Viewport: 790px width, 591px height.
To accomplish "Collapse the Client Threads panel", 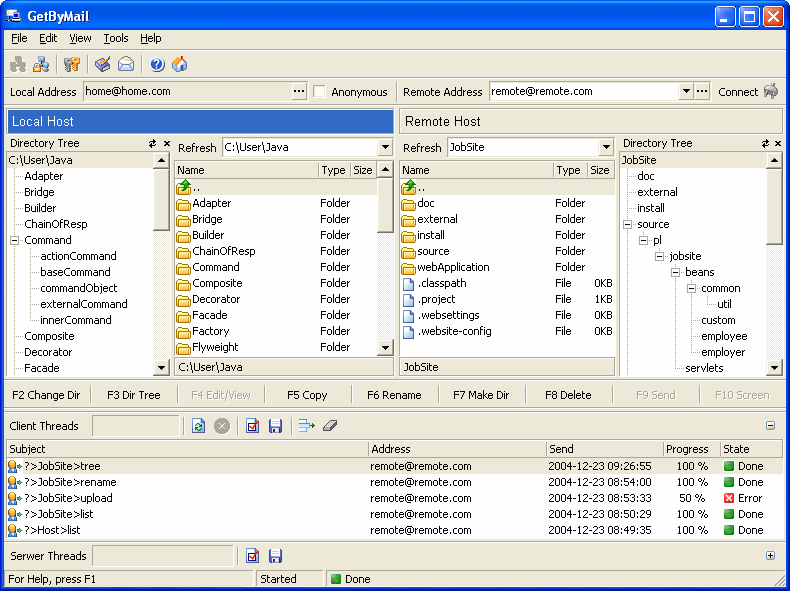I will (770, 426).
